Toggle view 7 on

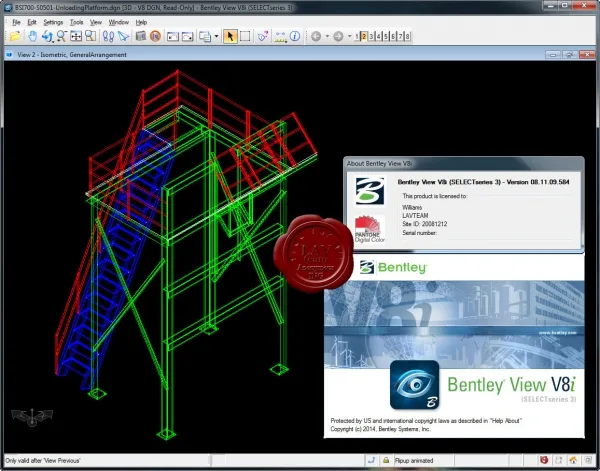tap(400, 36)
